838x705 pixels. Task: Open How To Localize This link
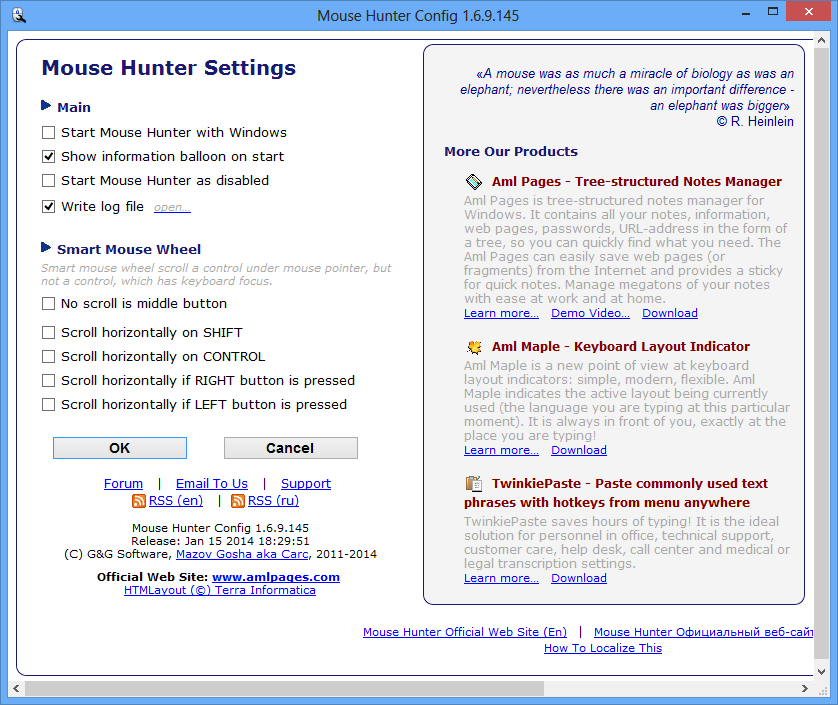603,648
